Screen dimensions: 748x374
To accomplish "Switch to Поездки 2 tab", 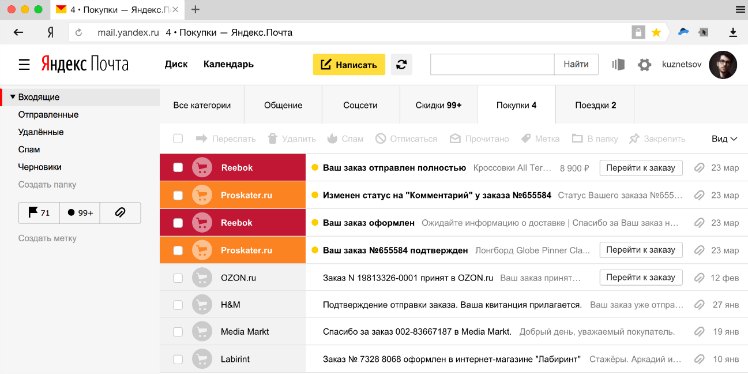I will click(x=595, y=105).
